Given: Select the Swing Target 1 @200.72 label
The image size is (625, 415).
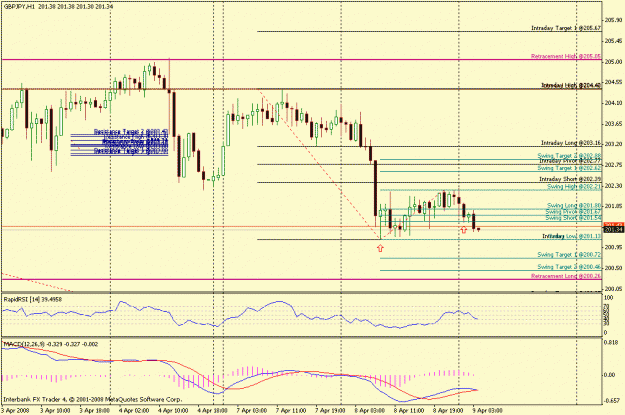Looking at the screenshot, I should 569,254.
